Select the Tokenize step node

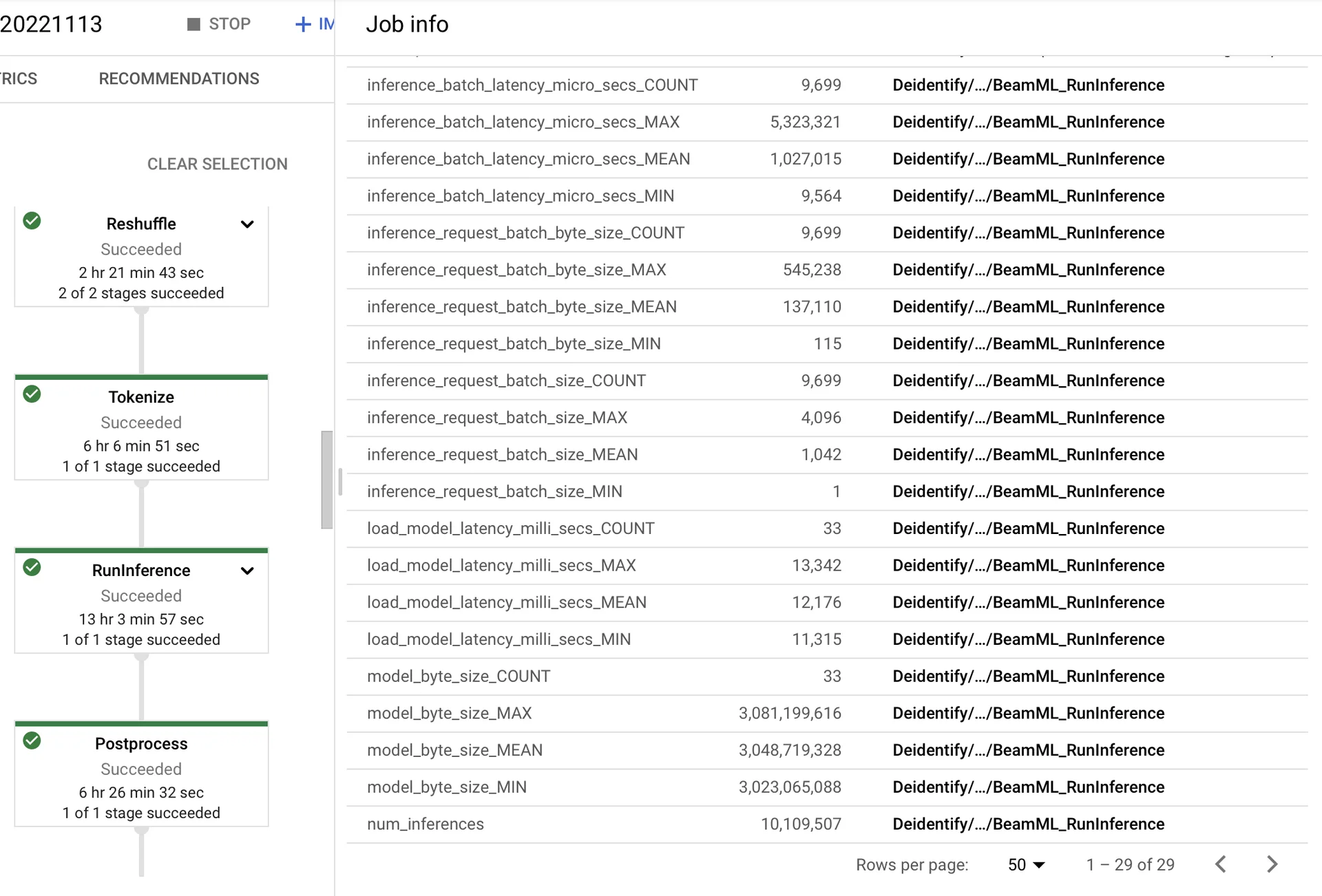point(141,428)
